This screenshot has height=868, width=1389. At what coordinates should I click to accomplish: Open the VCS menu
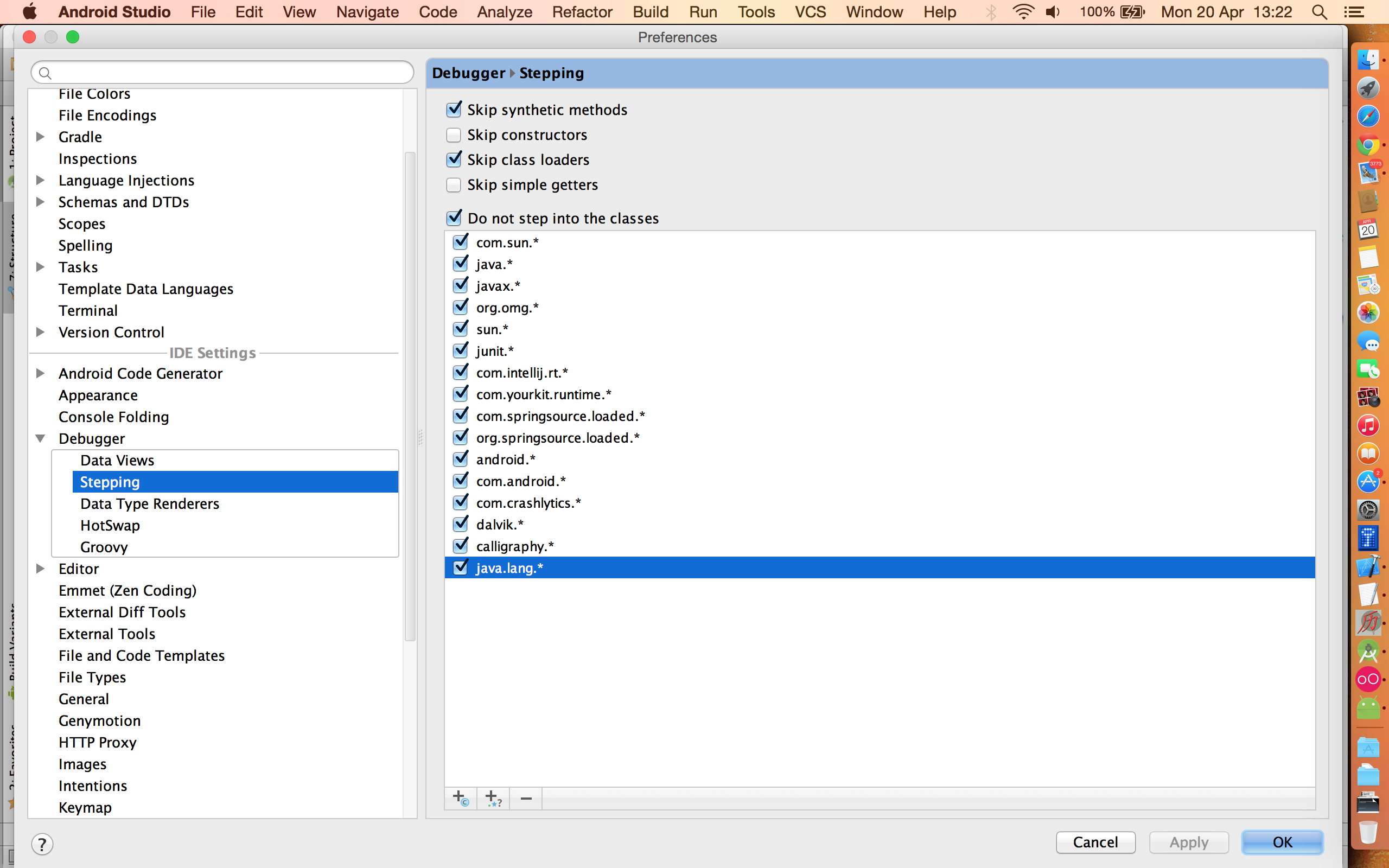811,12
